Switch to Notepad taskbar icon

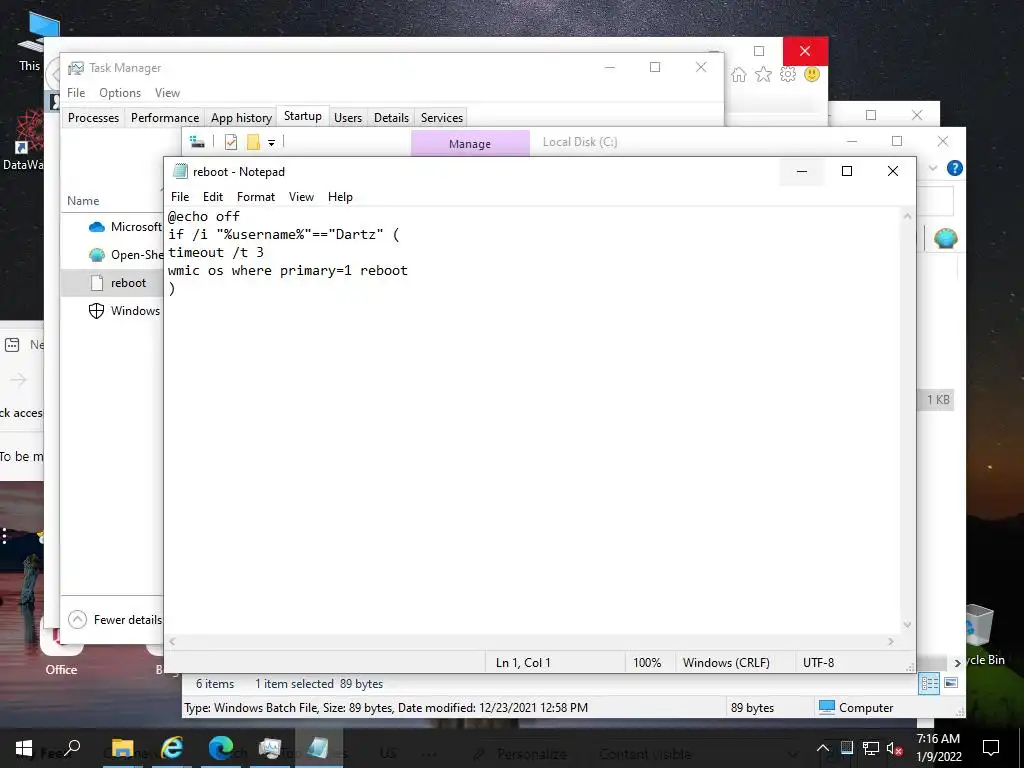pos(318,748)
